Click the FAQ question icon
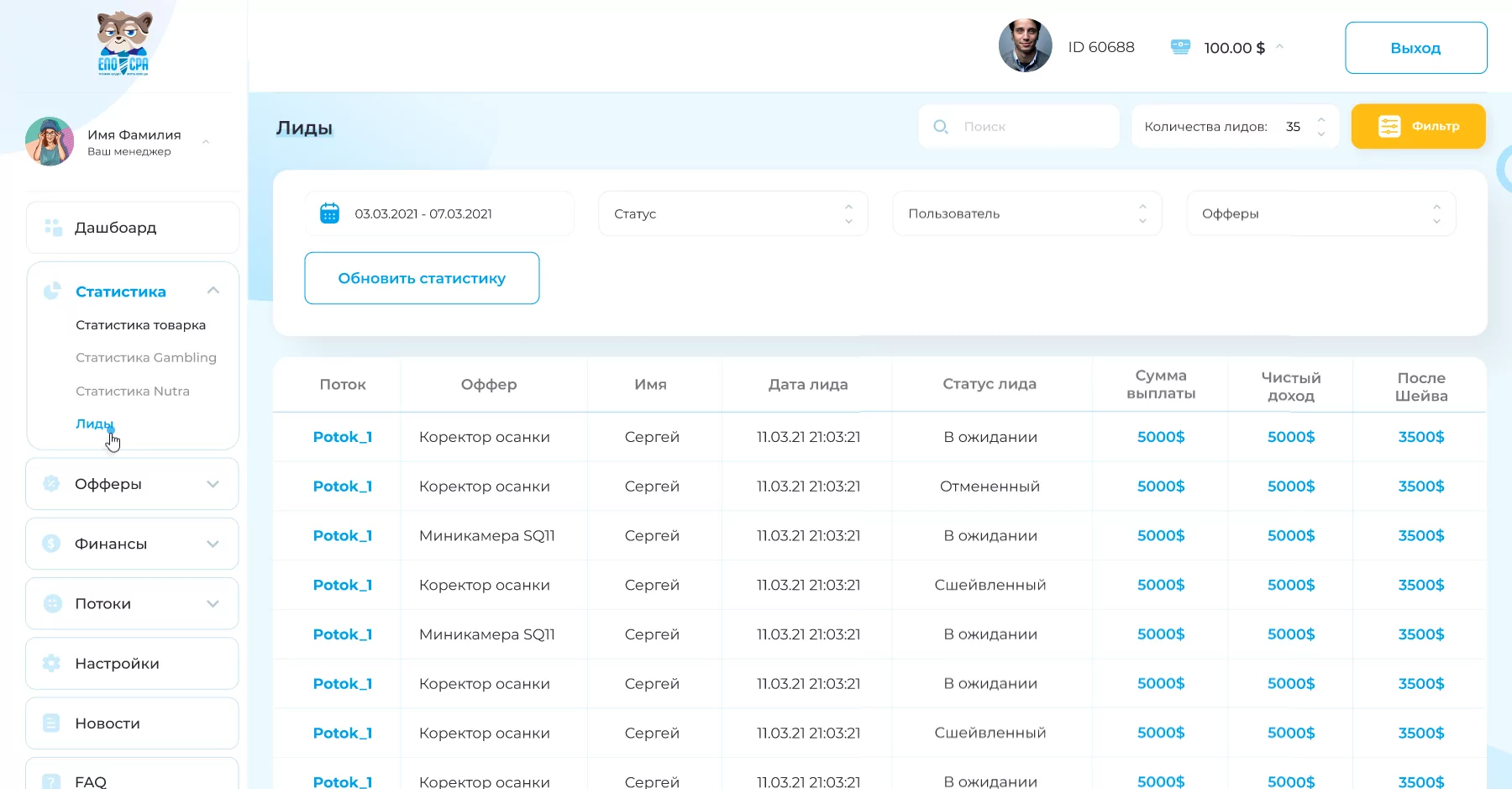 [x=51, y=781]
